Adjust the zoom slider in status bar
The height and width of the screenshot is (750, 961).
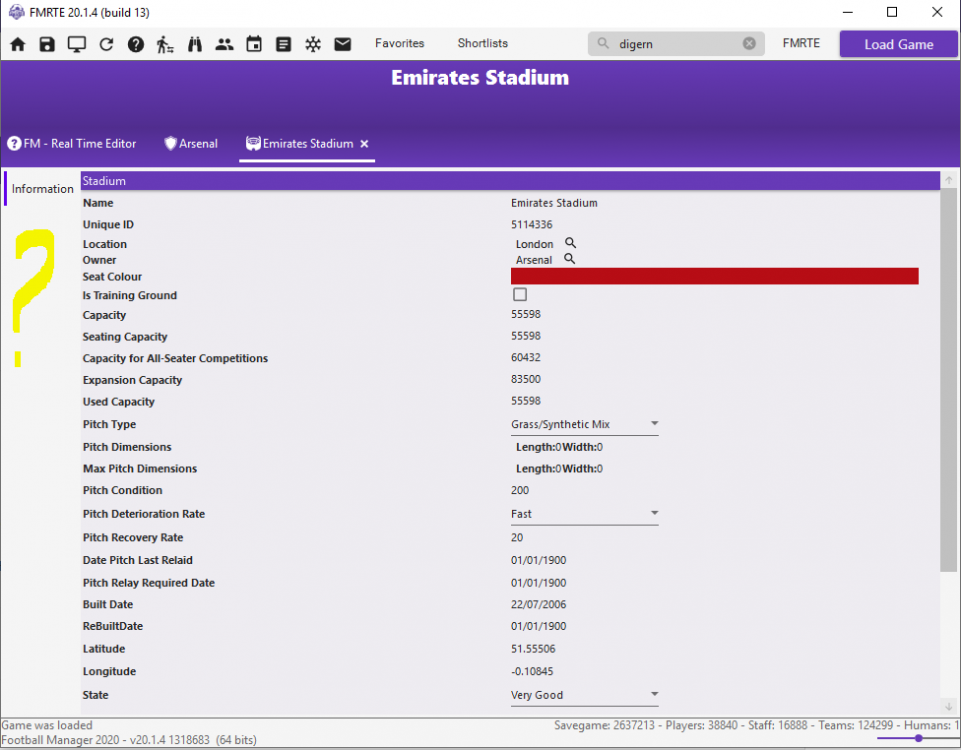point(918,738)
